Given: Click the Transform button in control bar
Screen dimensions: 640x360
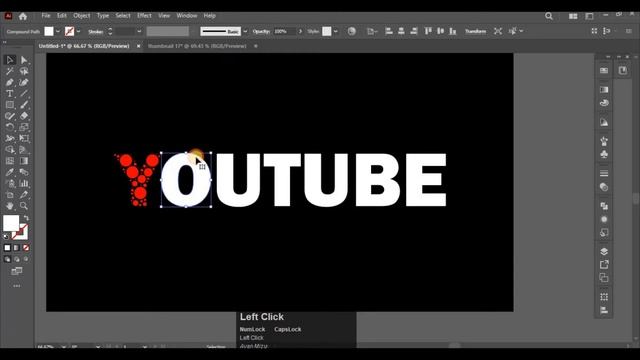Looking at the screenshot, I should tap(476, 31).
